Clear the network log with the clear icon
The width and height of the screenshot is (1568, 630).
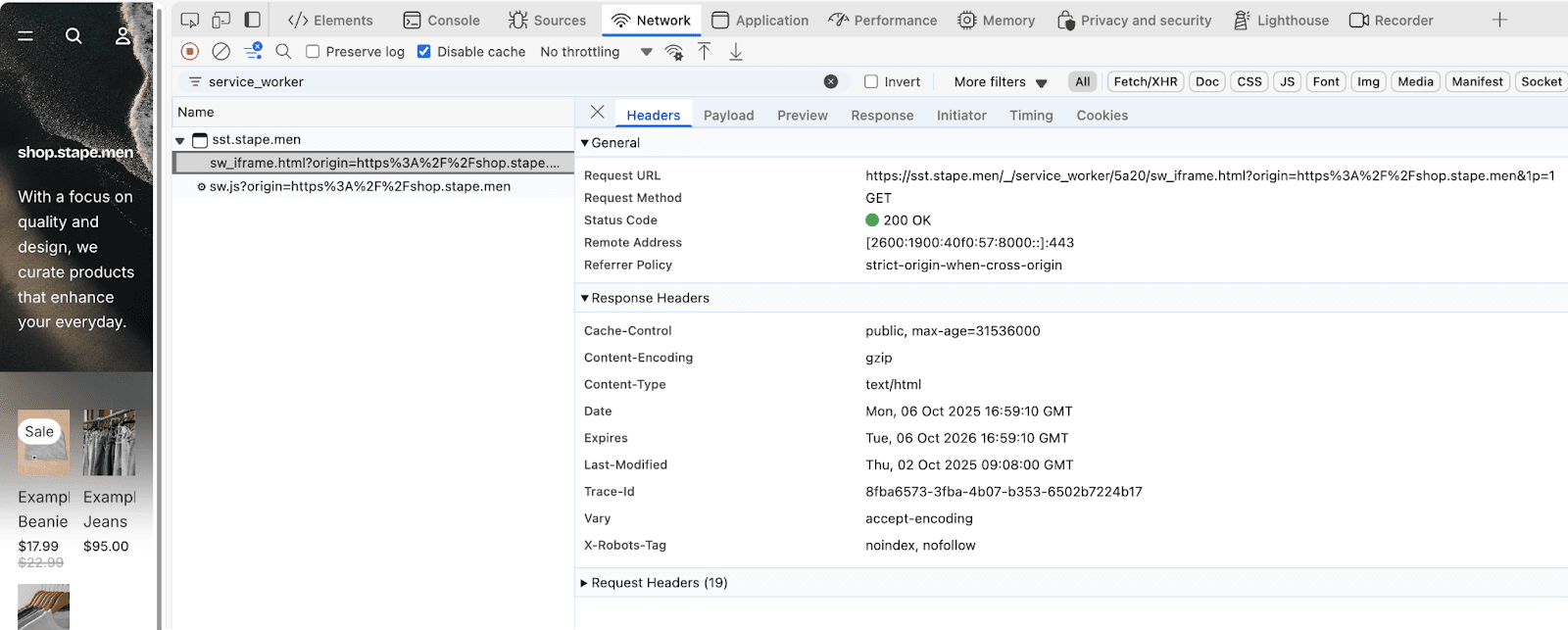pyautogui.click(x=221, y=51)
